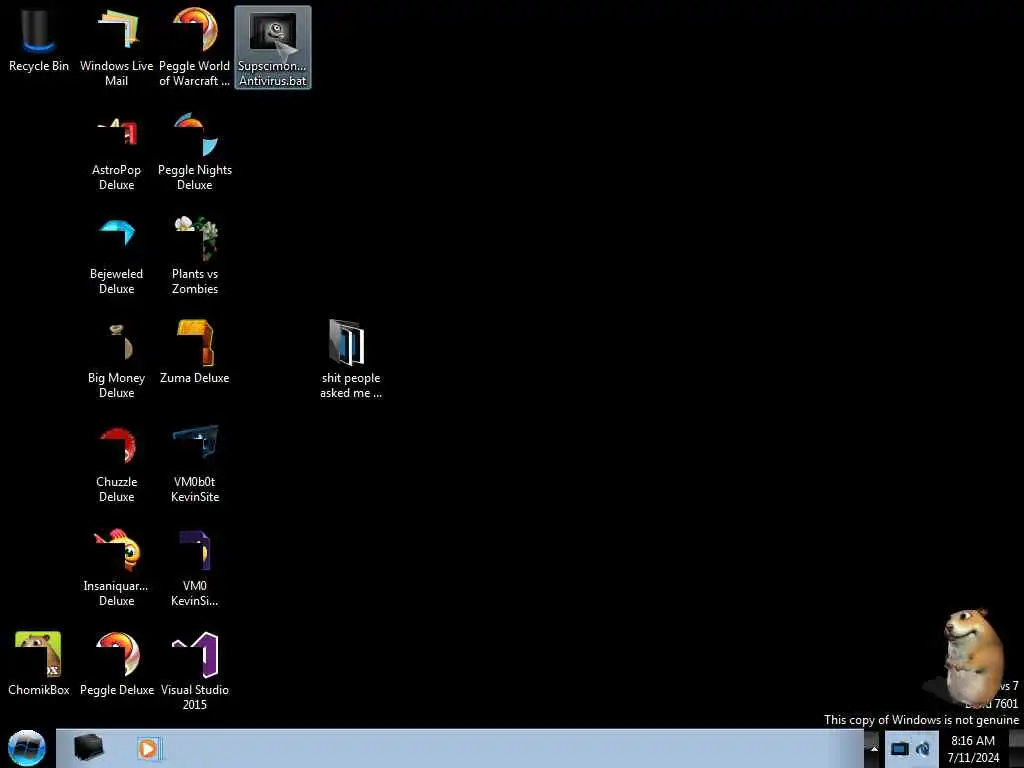
Task: Select the 'shit people asked me' folder
Action: click(351, 359)
